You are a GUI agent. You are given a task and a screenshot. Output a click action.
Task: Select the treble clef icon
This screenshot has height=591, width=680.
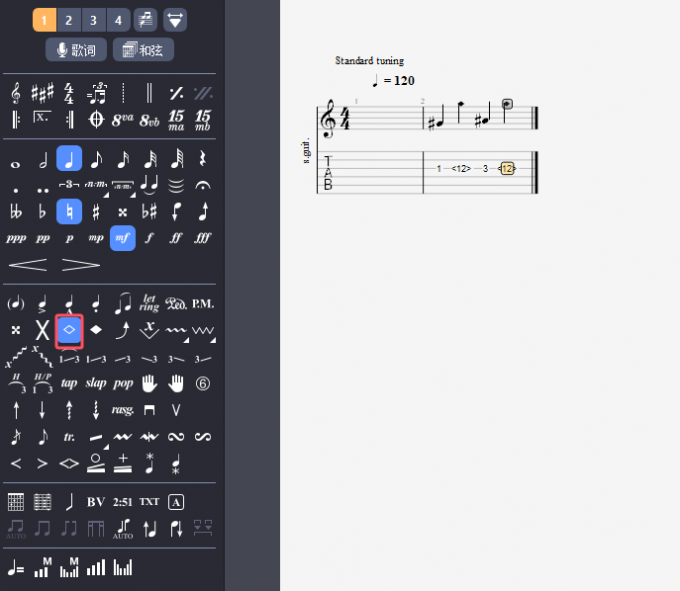[16, 93]
